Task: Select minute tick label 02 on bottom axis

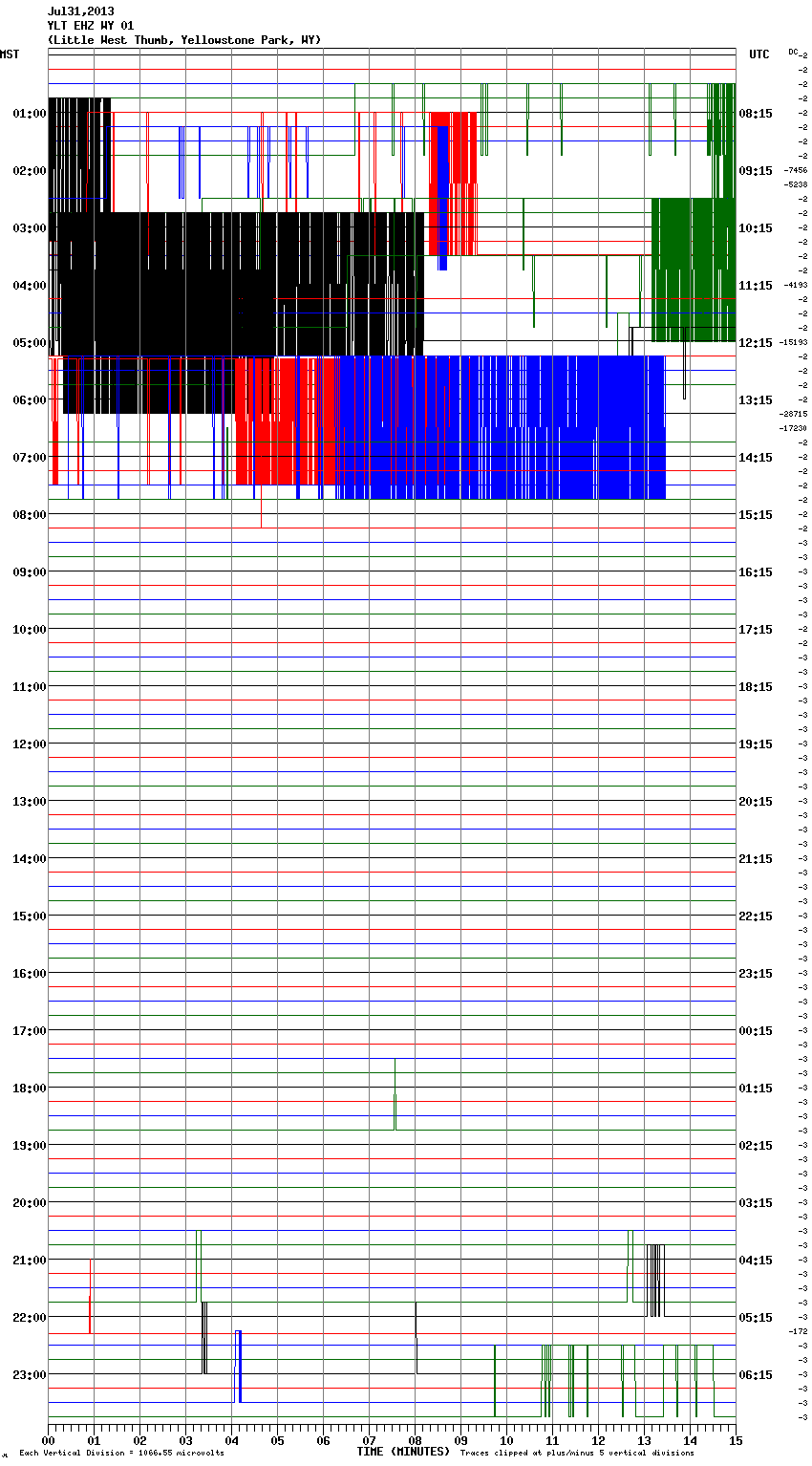Action: 139,1441
